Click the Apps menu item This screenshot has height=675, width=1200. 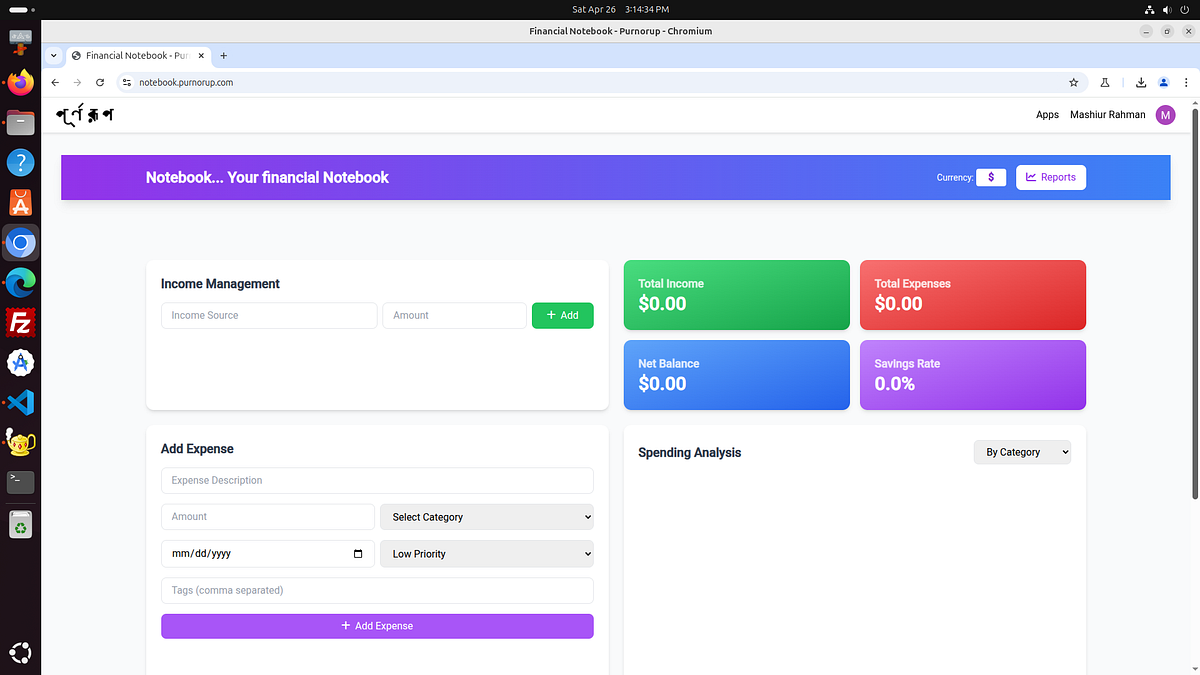[1047, 114]
